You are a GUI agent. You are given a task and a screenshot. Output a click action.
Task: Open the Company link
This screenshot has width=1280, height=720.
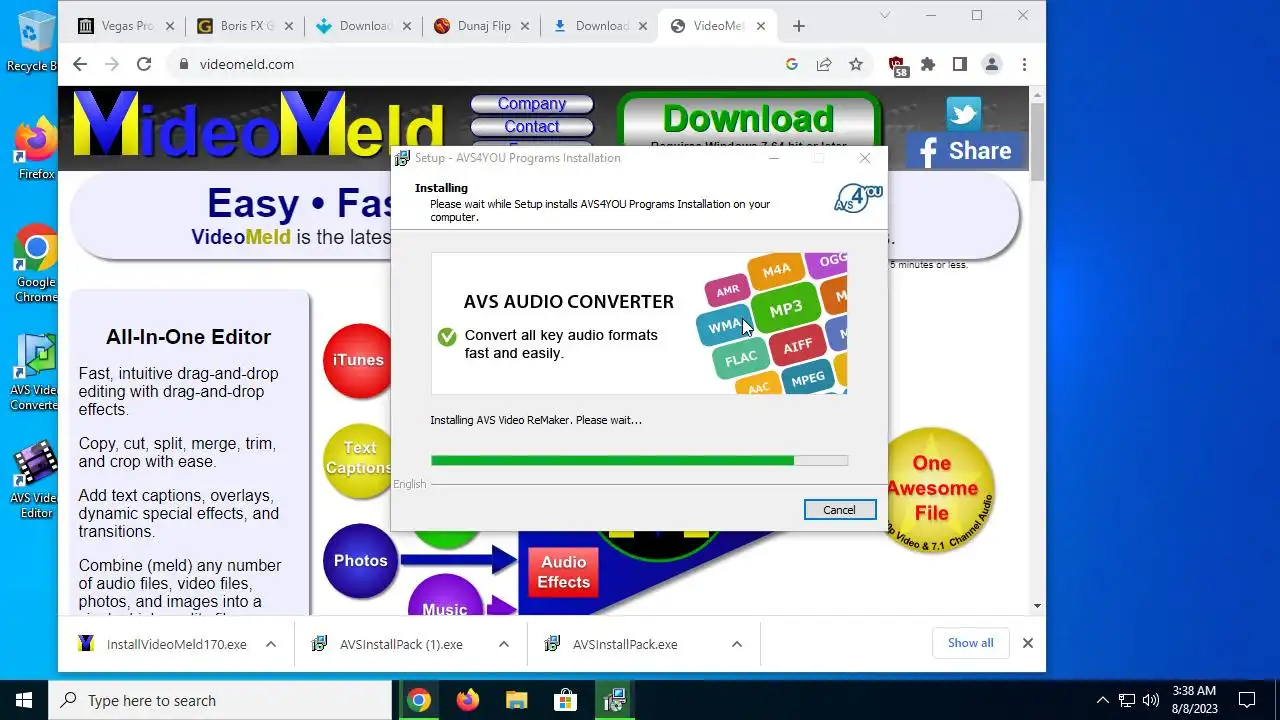[x=532, y=104]
